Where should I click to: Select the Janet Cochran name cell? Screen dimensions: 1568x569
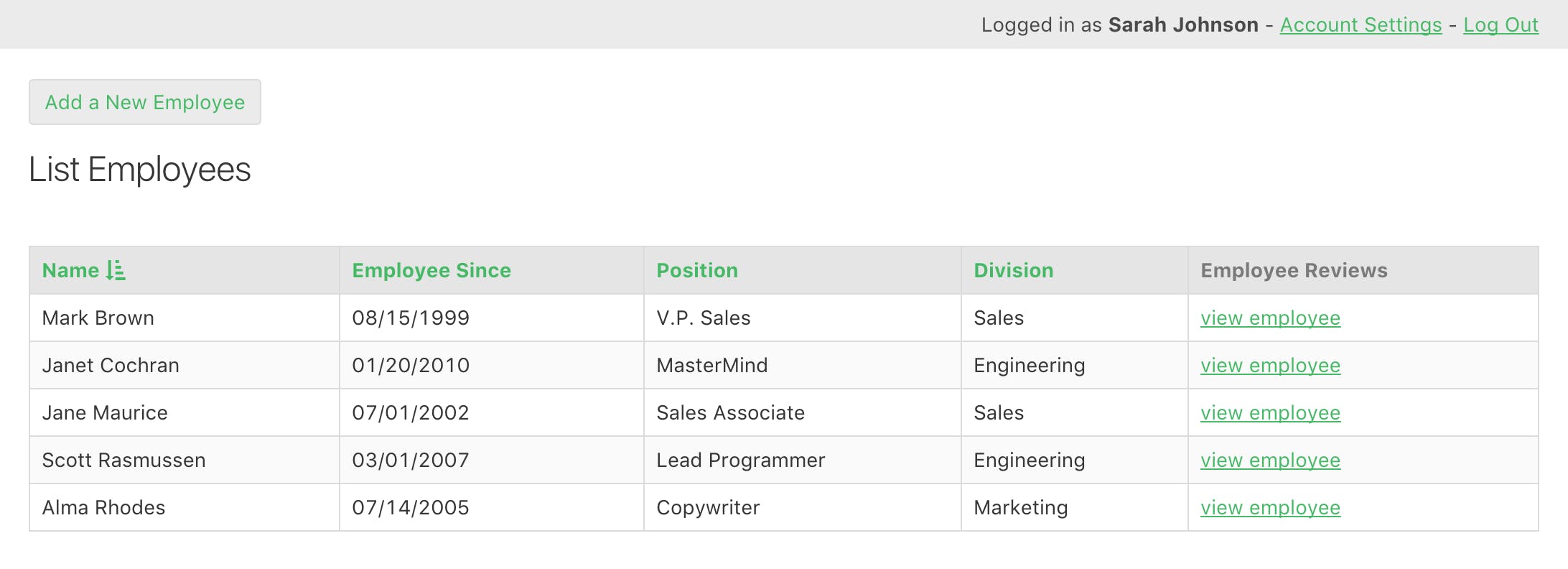click(185, 366)
